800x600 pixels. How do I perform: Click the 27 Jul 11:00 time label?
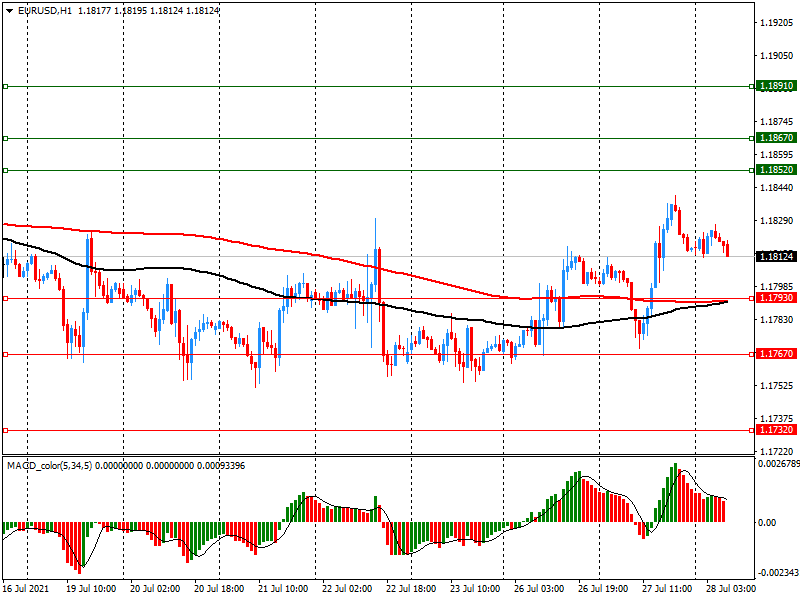[x=667, y=589]
